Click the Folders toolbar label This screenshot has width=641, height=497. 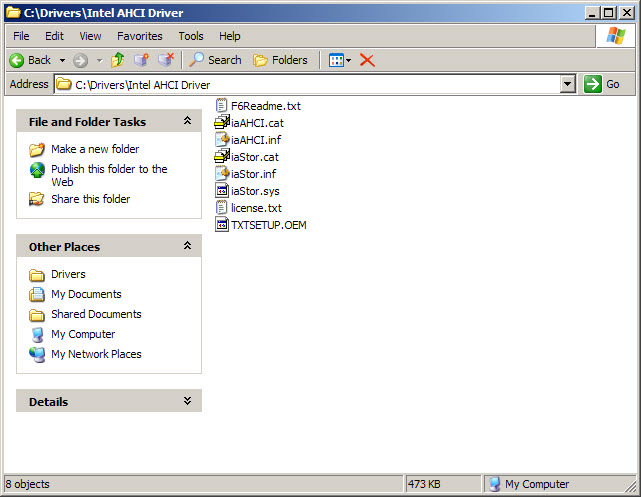[x=289, y=60]
